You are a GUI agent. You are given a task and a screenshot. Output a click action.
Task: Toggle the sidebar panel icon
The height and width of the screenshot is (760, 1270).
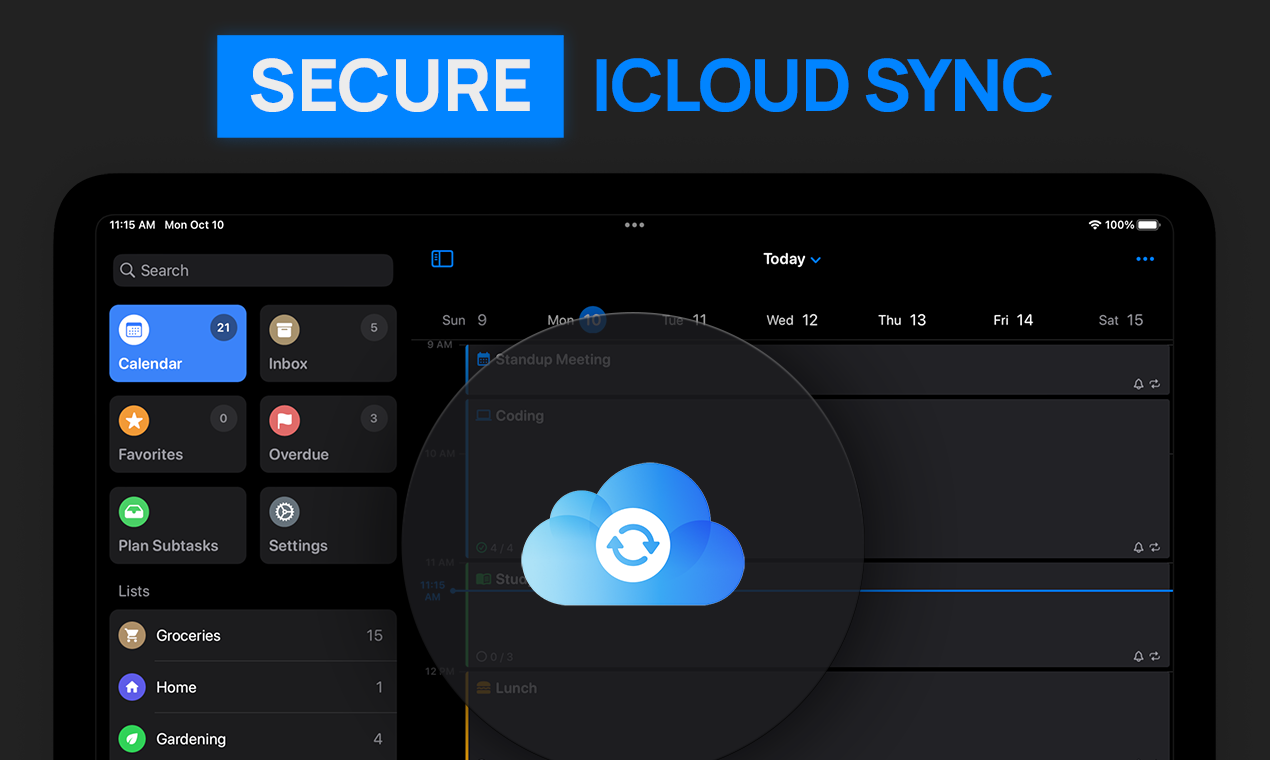[442, 259]
